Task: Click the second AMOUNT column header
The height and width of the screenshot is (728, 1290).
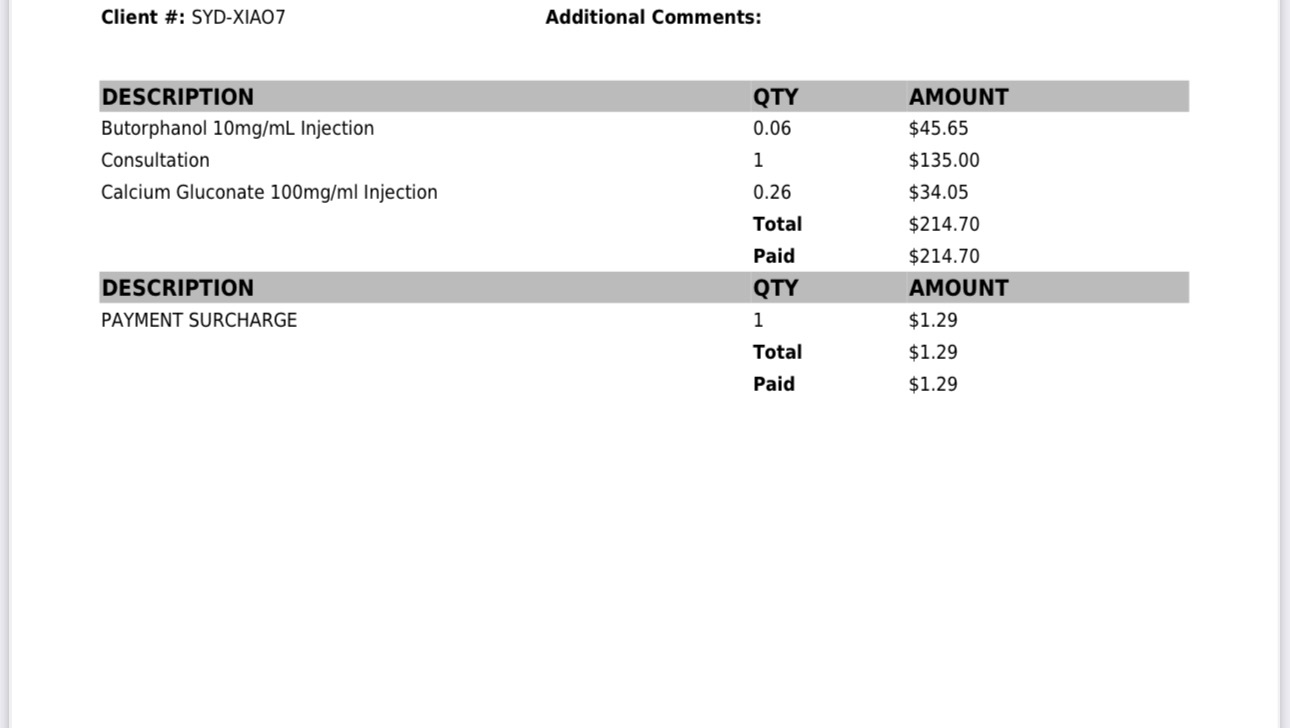Action: click(x=958, y=288)
